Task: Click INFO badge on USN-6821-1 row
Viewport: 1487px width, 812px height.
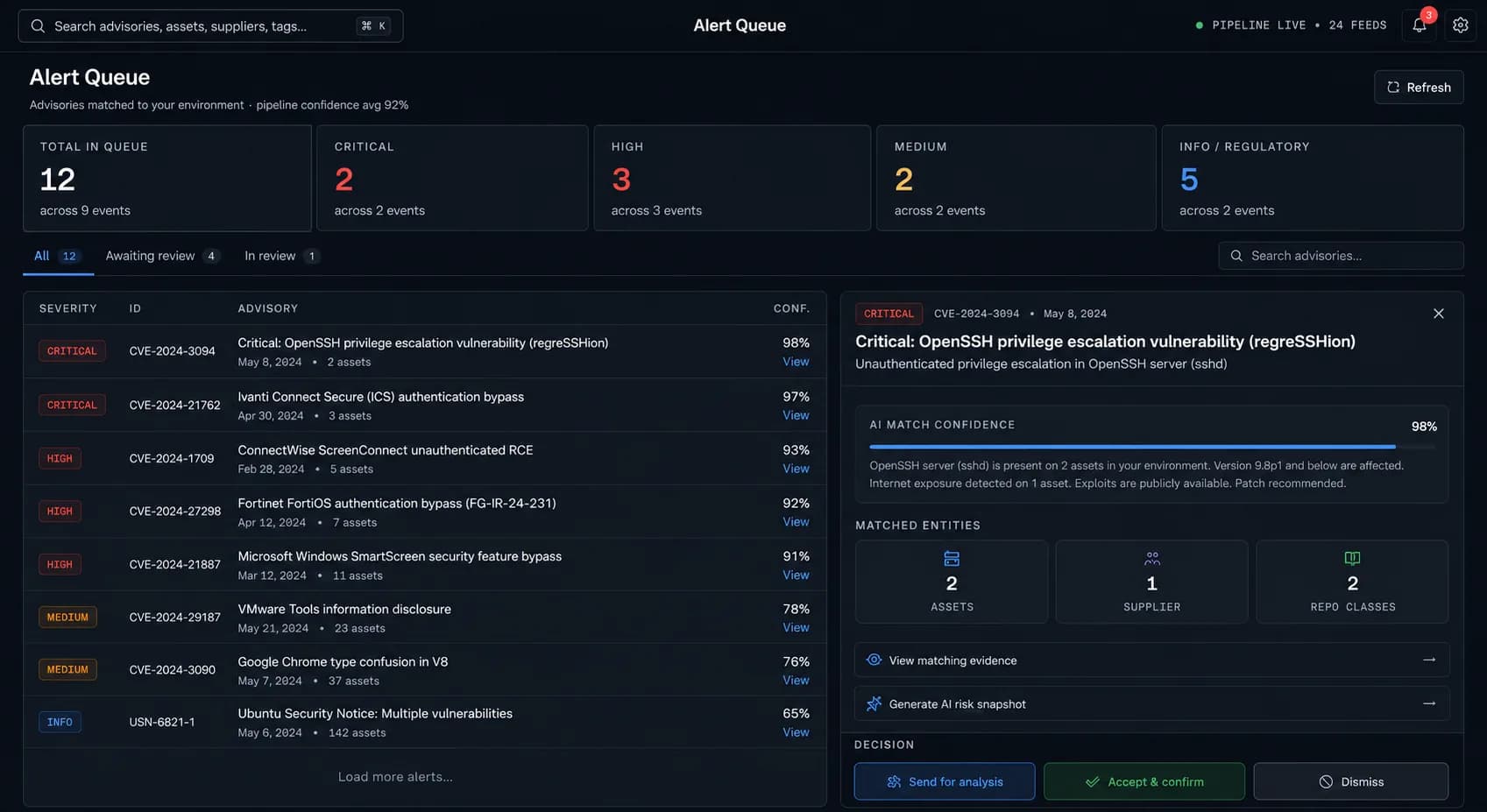Action: (x=60, y=722)
